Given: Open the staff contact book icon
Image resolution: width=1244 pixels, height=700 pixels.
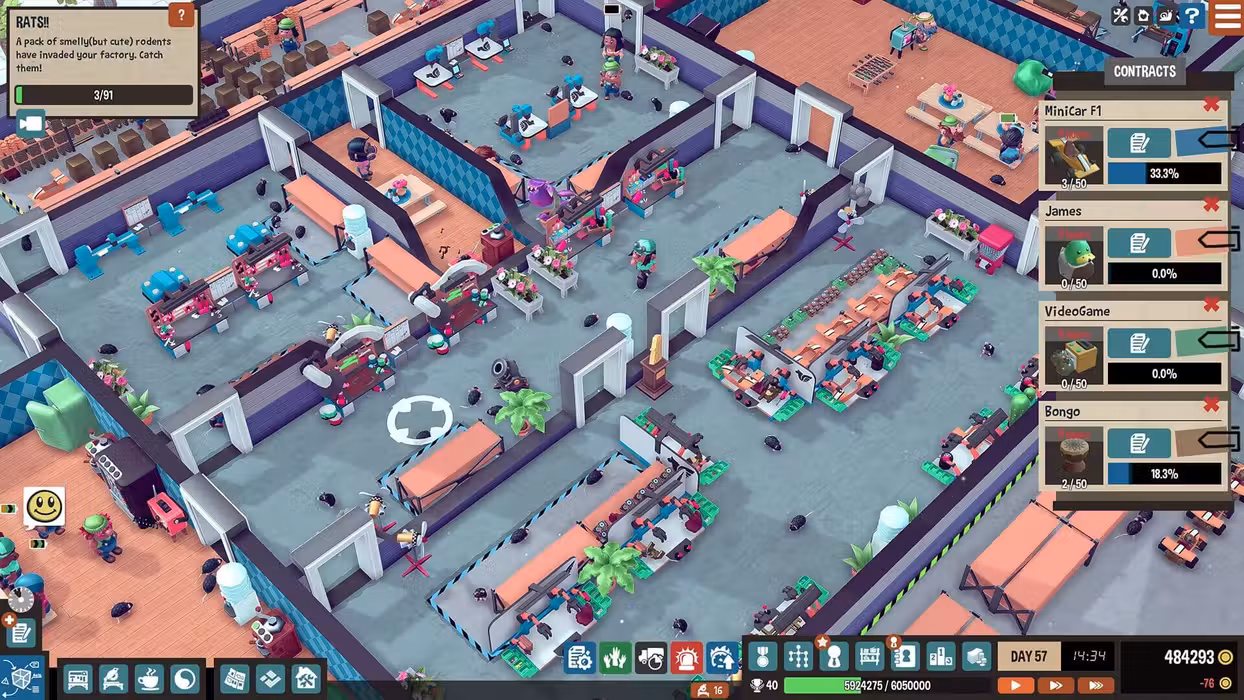Looking at the screenshot, I should (905, 656).
